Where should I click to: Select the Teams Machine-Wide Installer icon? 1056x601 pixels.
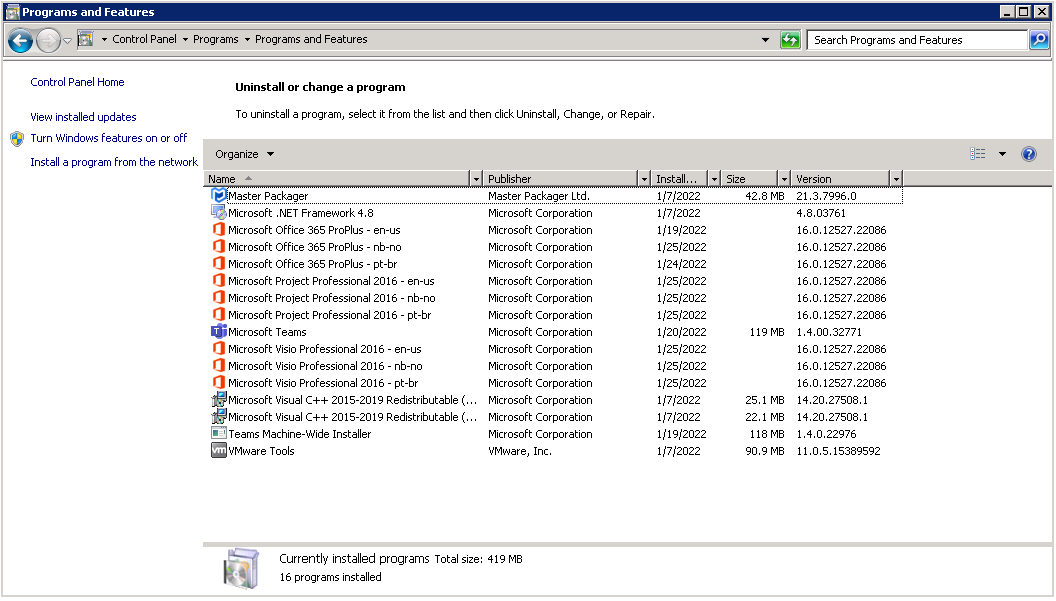pos(220,433)
